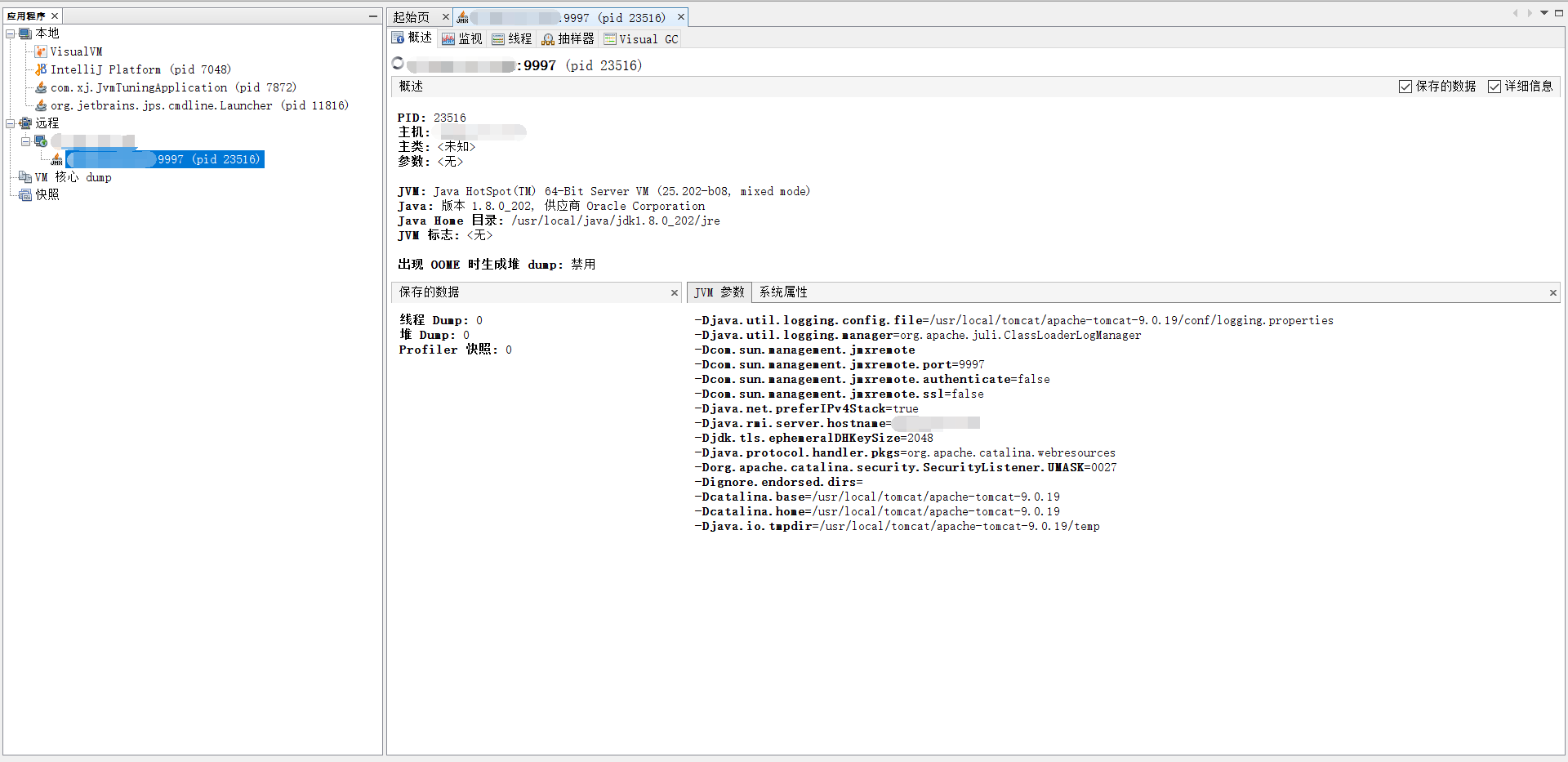Close the JVM 参数 details panel

[1553, 293]
